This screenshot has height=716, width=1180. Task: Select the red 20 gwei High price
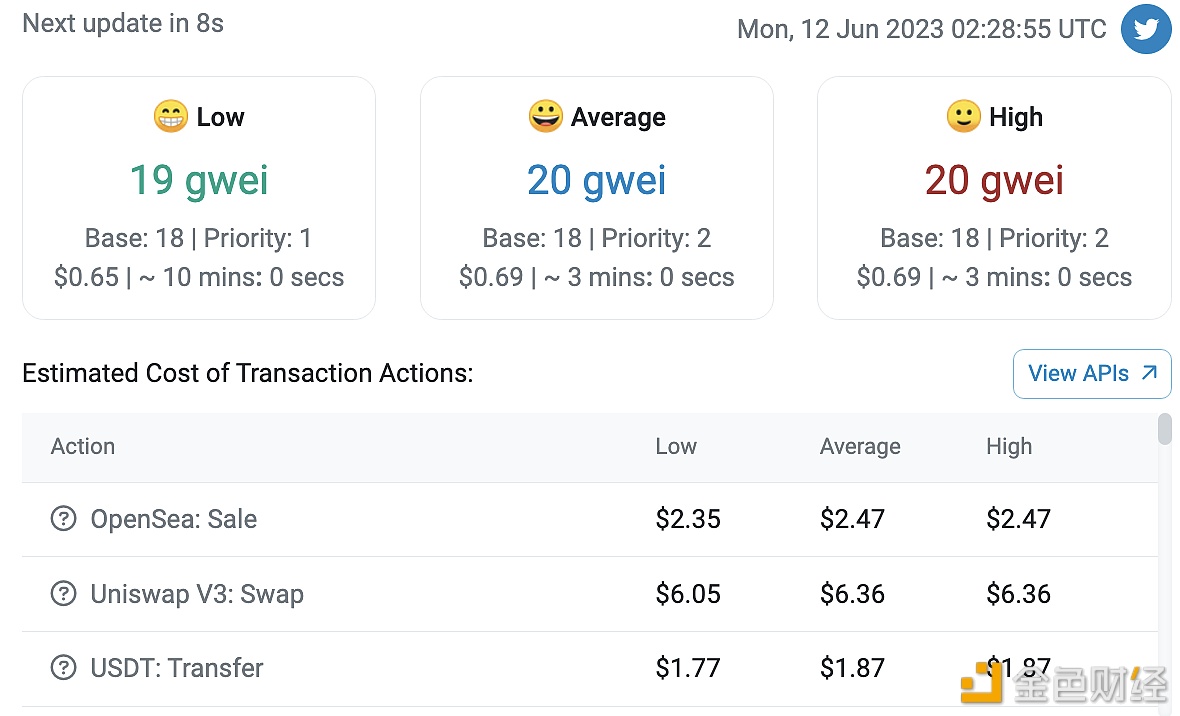994,181
